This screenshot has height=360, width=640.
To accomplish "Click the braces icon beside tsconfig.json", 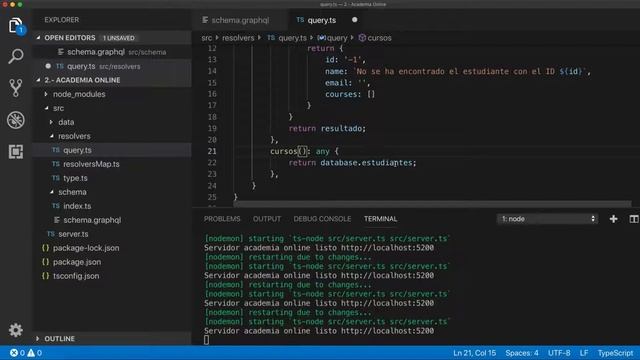I will [x=45, y=276].
